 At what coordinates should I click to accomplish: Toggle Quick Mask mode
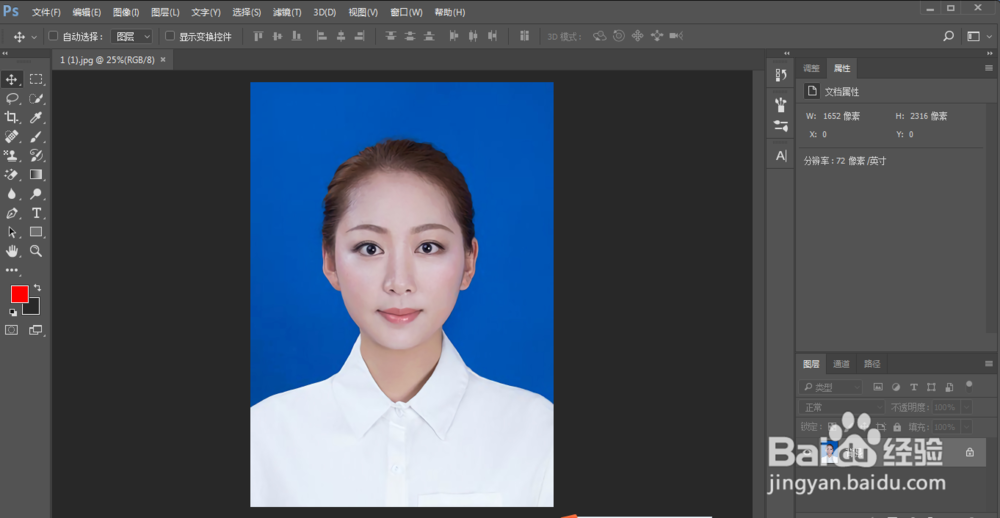pyautogui.click(x=11, y=330)
